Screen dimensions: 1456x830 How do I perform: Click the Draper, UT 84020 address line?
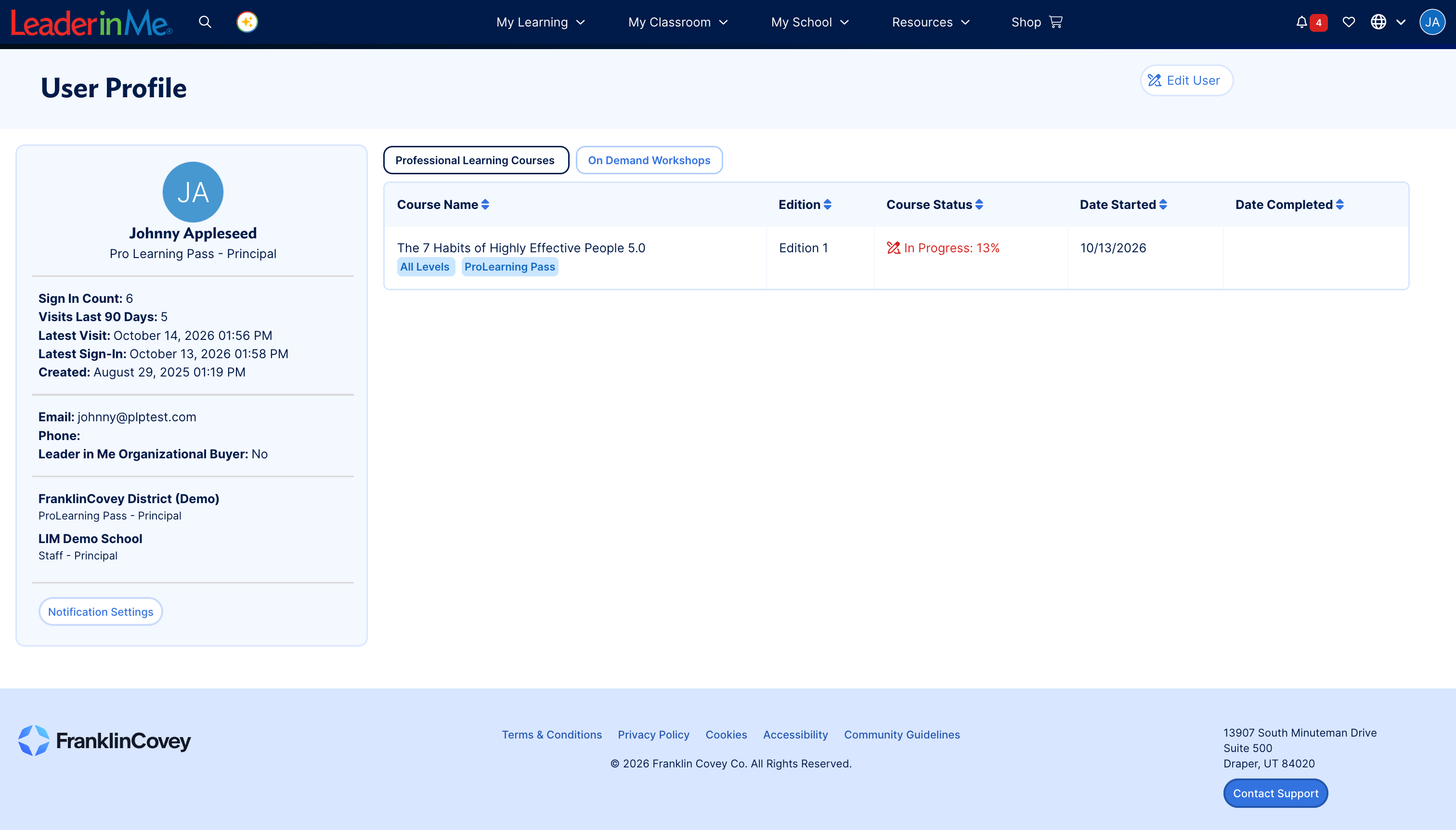click(1269, 763)
